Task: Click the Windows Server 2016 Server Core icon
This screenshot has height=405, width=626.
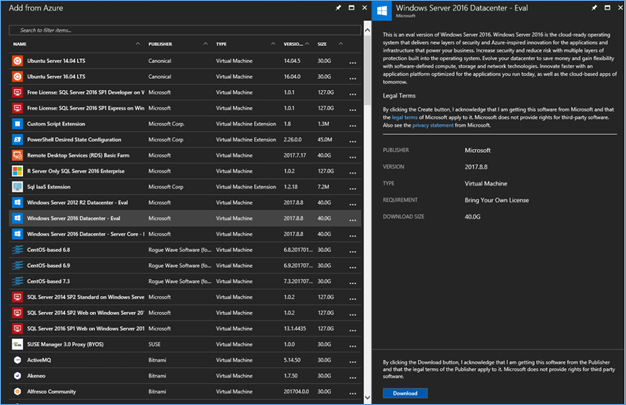Action: point(17,234)
